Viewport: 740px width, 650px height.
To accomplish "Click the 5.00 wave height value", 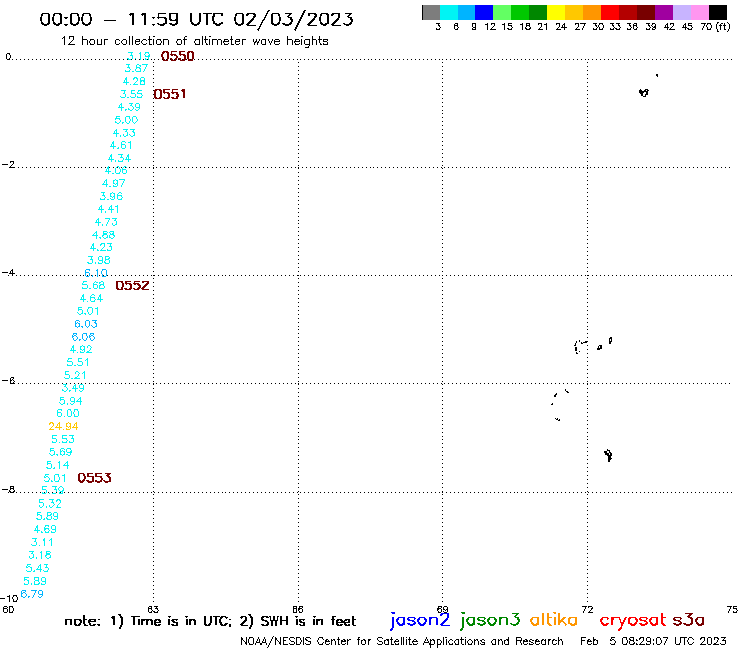I will pyautogui.click(x=126, y=120).
